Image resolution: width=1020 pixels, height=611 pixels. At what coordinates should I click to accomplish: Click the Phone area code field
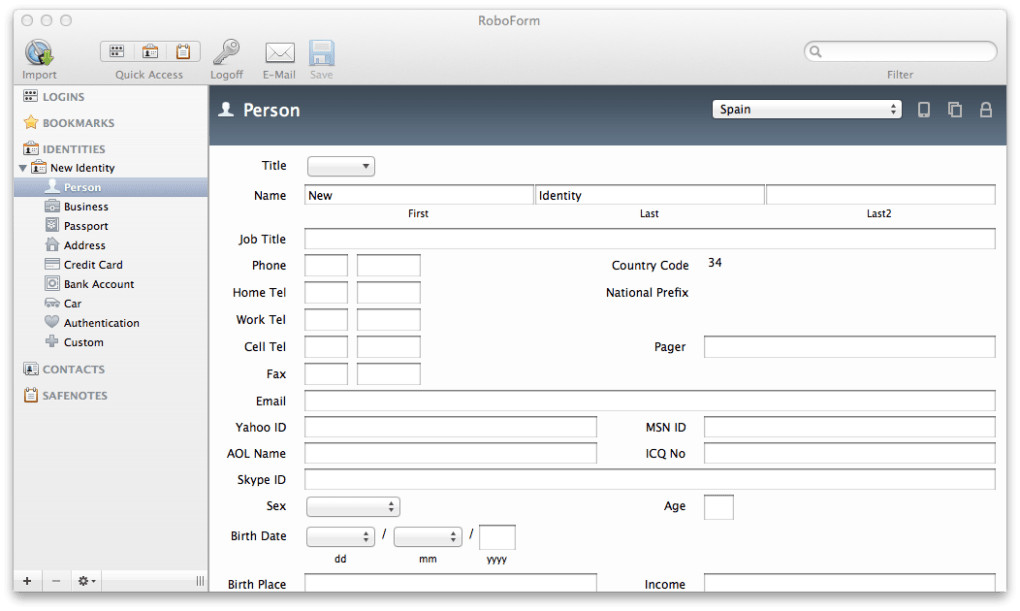[326, 265]
